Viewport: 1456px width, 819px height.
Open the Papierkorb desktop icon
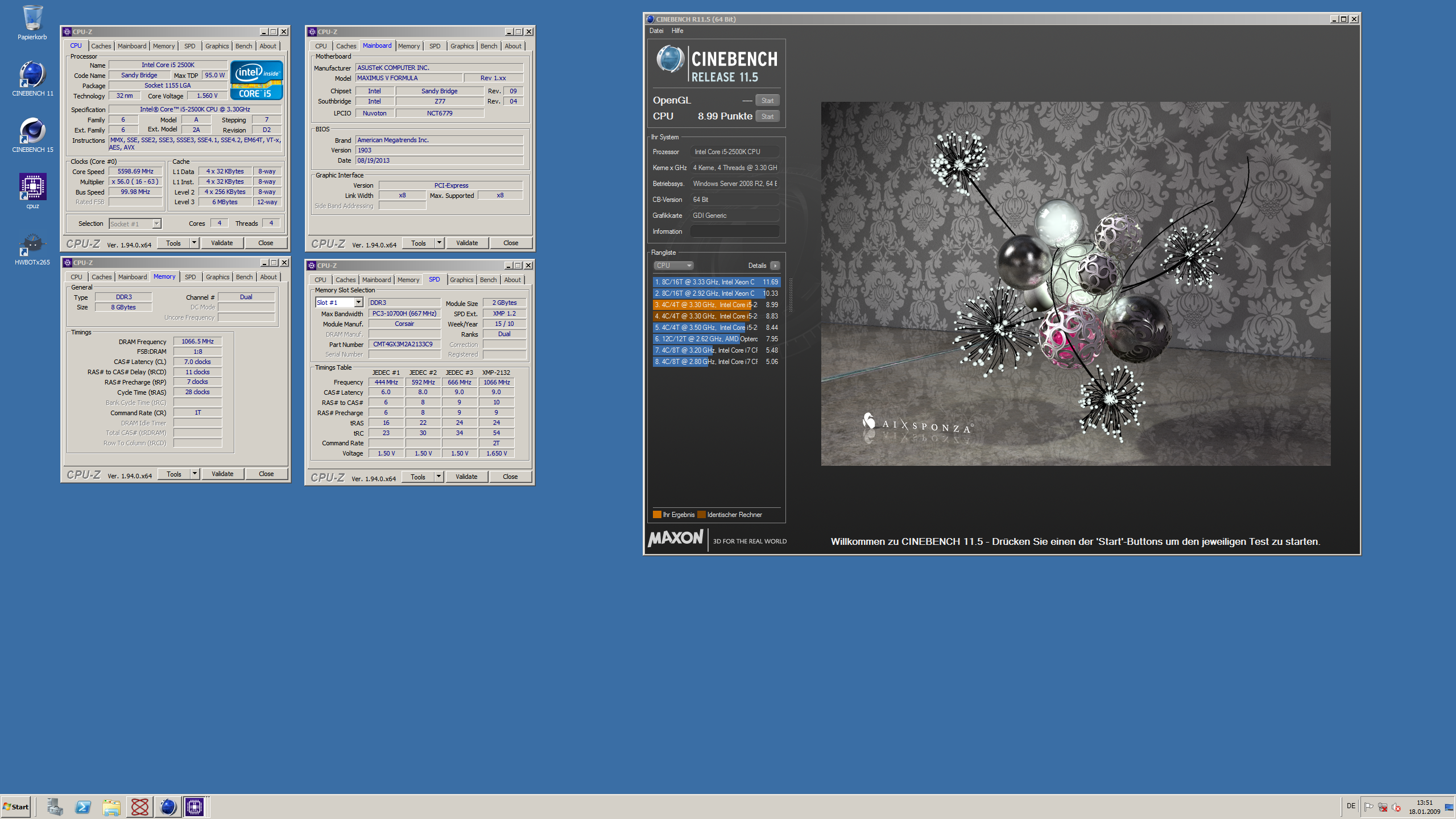[32, 23]
